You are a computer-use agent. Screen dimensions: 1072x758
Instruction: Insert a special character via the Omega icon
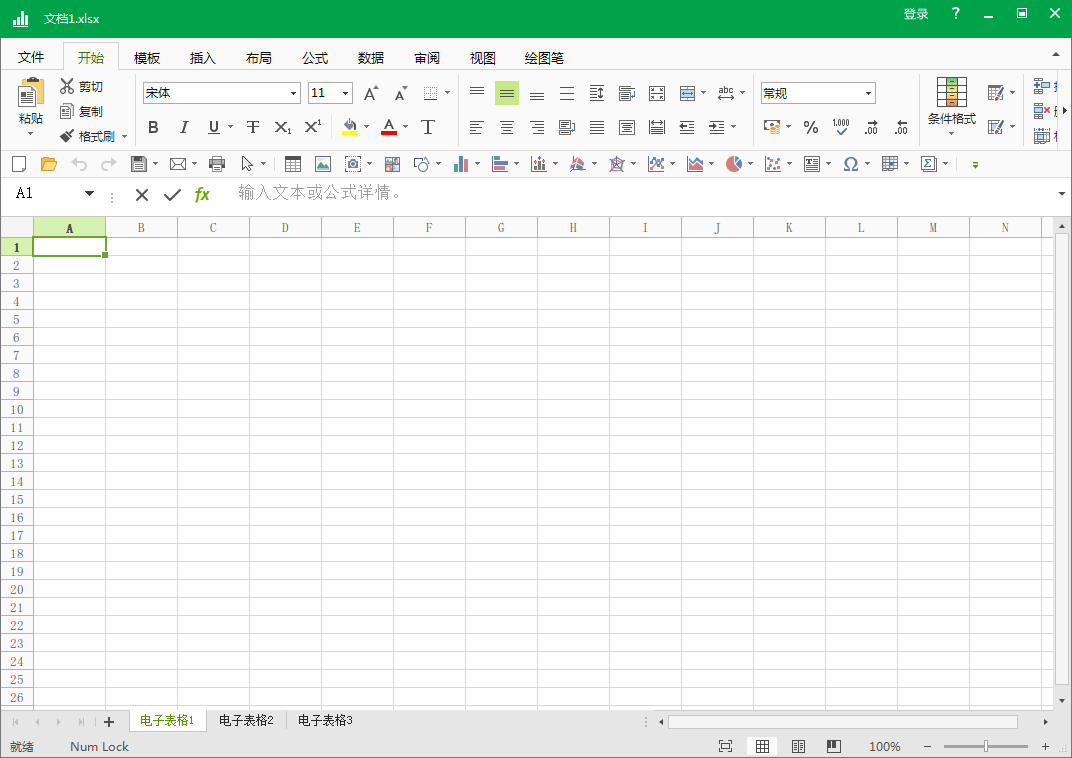pyautogui.click(x=852, y=164)
